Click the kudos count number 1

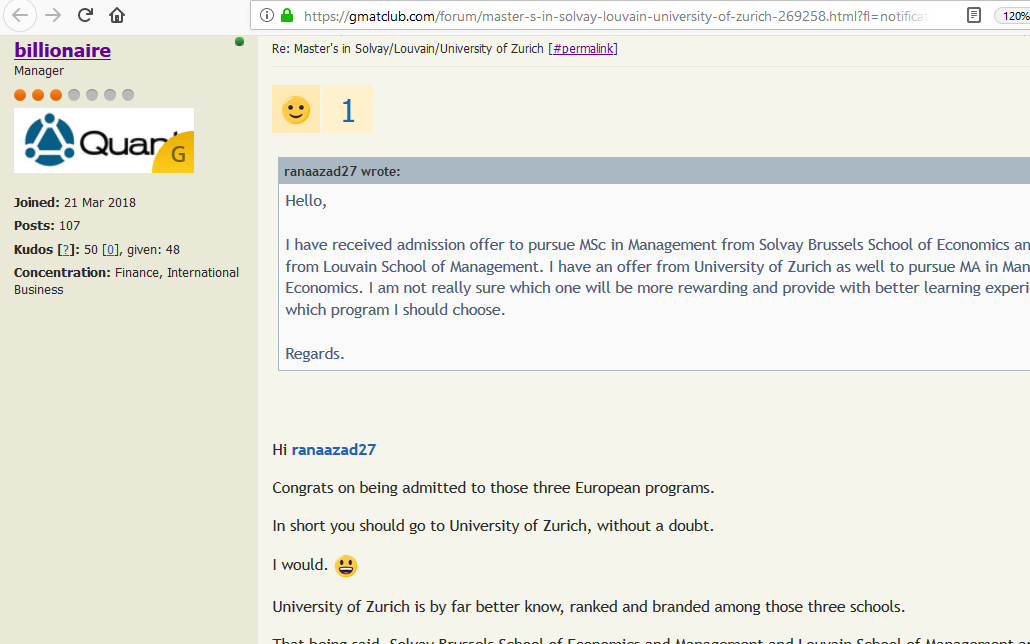click(x=348, y=110)
